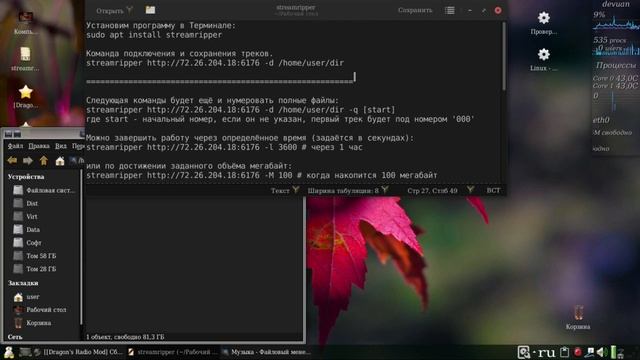
Task: Open Рабочий стол bookmark in sidebar
Action: (40, 310)
